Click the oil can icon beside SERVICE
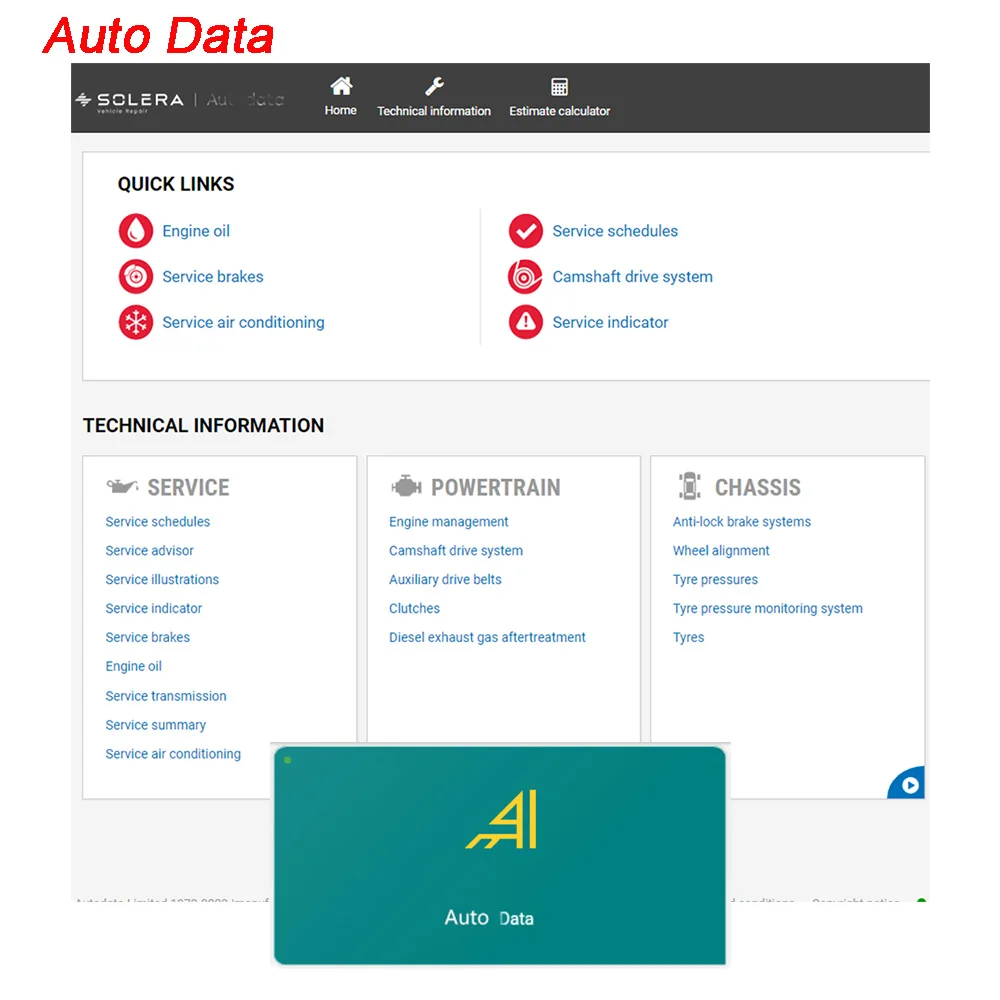Image resolution: width=1000 pixels, height=1000 pixels. pyautogui.click(x=122, y=487)
